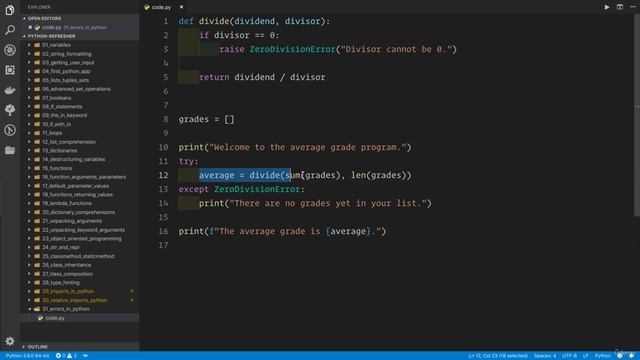Viewport: 640px width, 360px height.
Task: Open notifications bell in status bar
Action: click(x=631, y=356)
